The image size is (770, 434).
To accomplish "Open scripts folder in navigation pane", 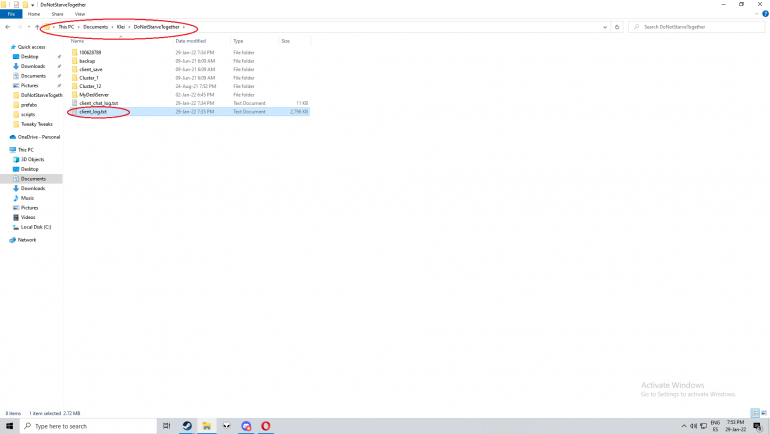I will pyautogui.click(x=28, y=114).
